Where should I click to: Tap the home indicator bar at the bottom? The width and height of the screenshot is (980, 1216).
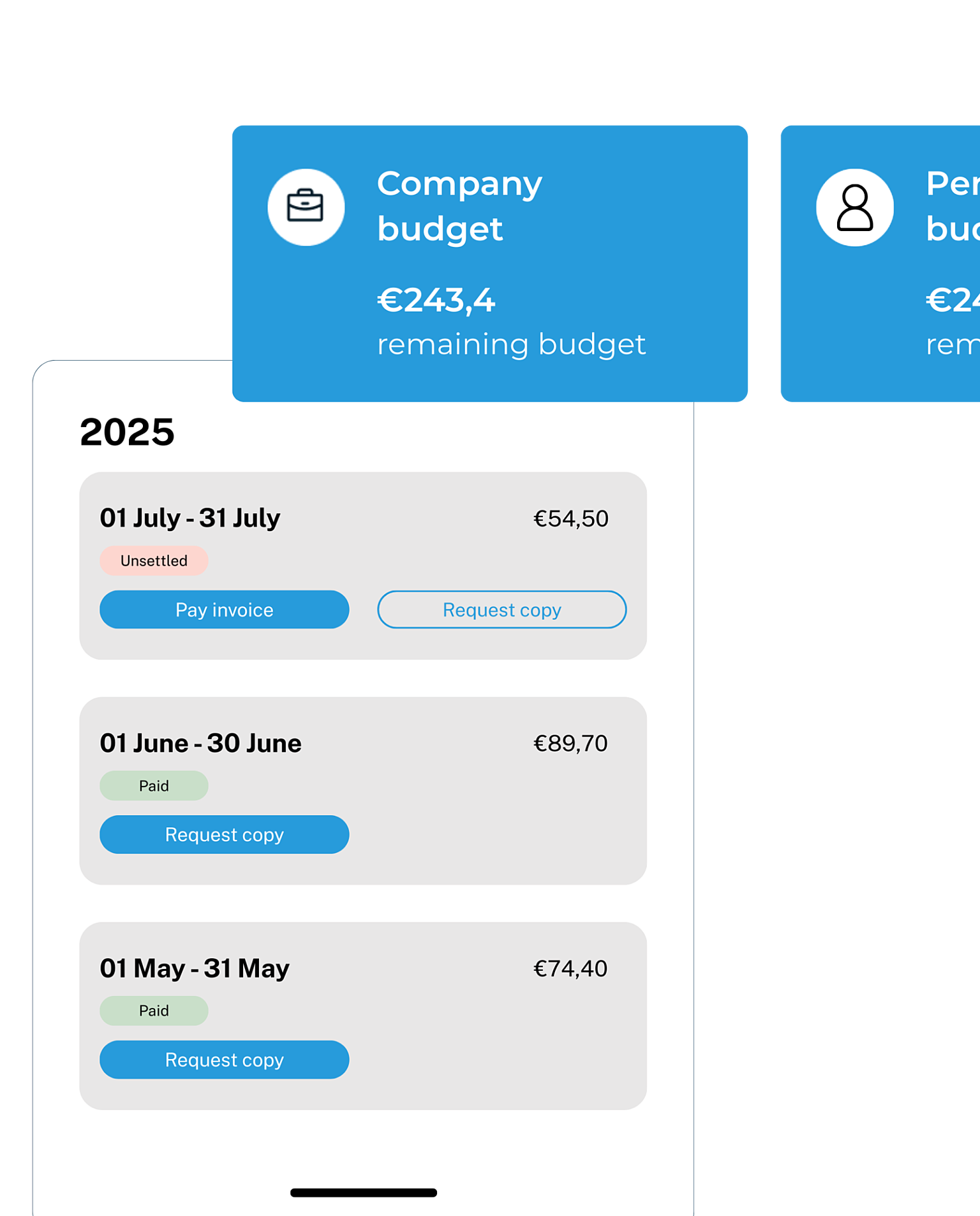(362, 1192)
